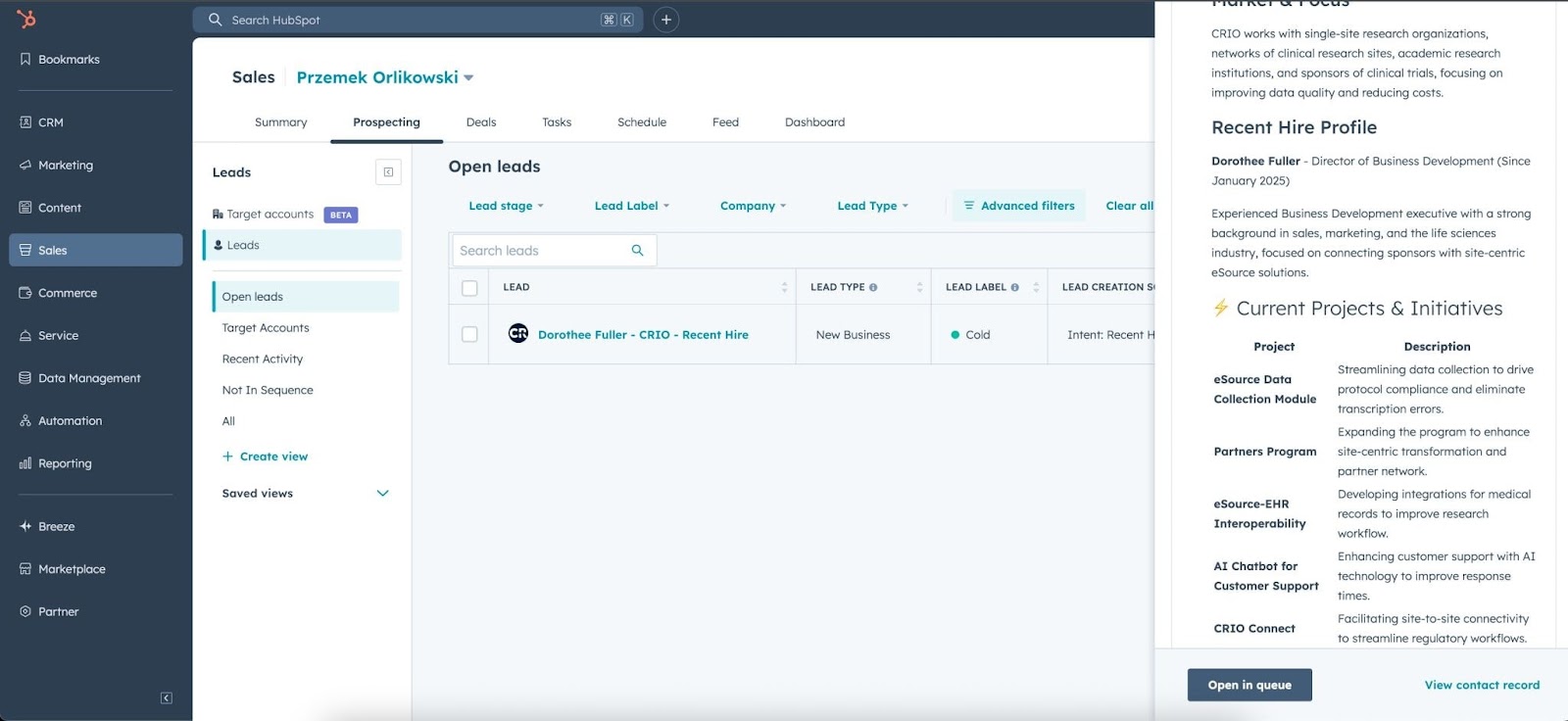This screenshot has width=1568, height=721.
Task: Open the Lead Label filter
Action: click(x=632, y=206)
